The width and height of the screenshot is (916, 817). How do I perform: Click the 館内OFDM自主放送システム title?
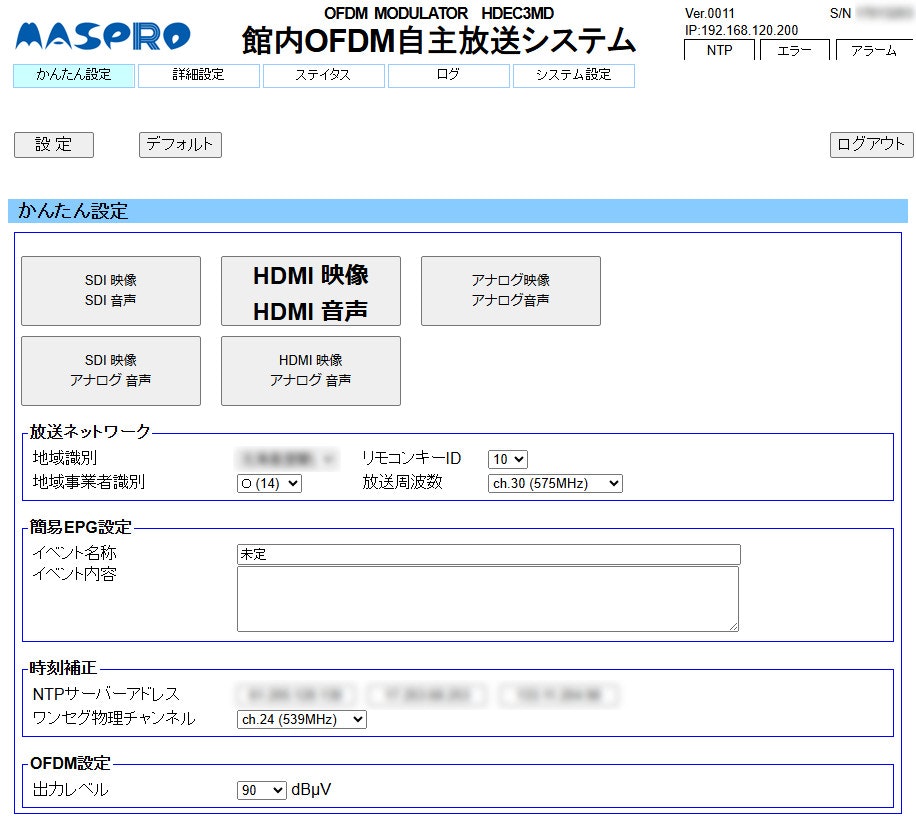438,41
